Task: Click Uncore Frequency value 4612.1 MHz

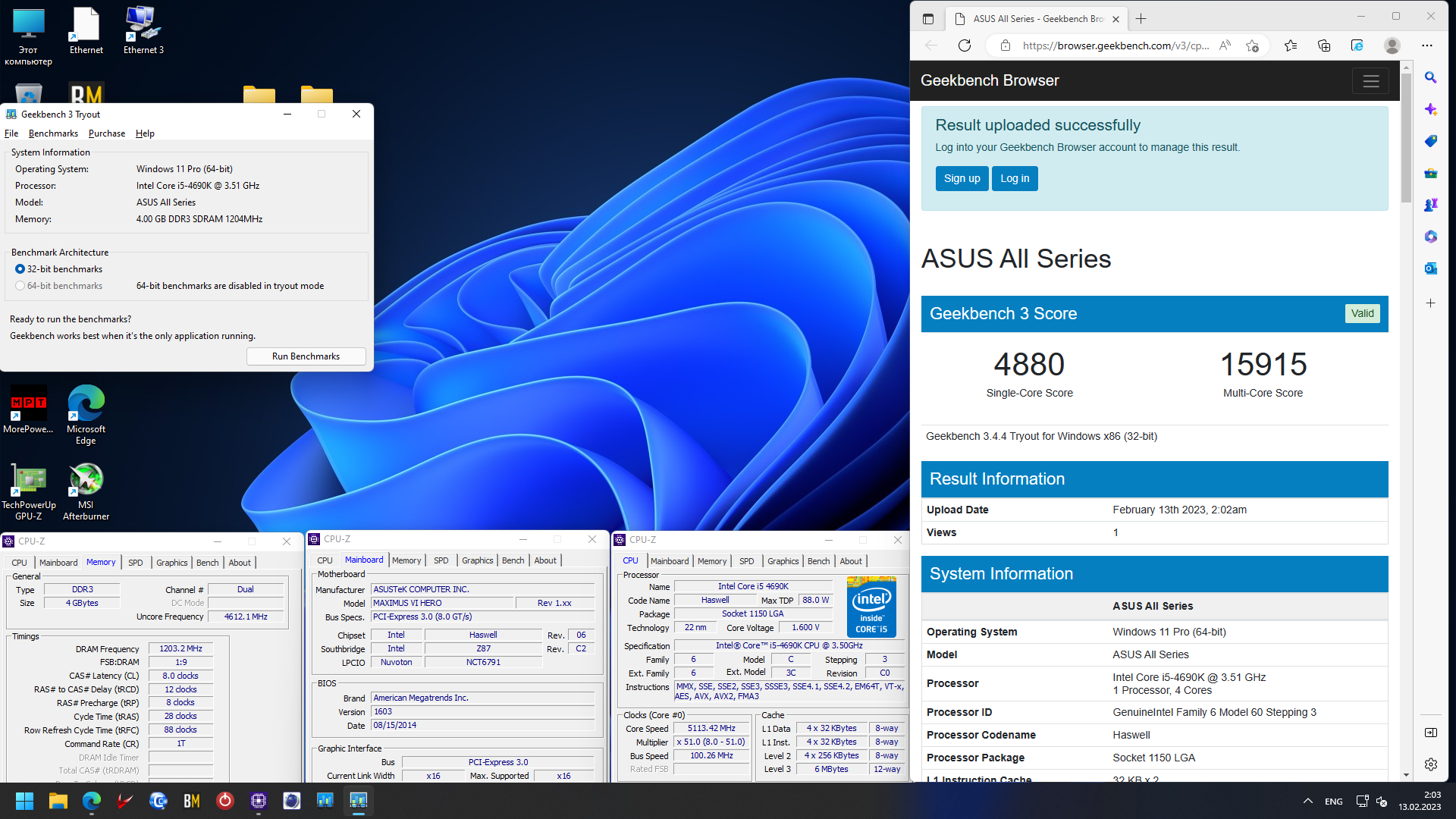Action: click(x=246, y=617)
